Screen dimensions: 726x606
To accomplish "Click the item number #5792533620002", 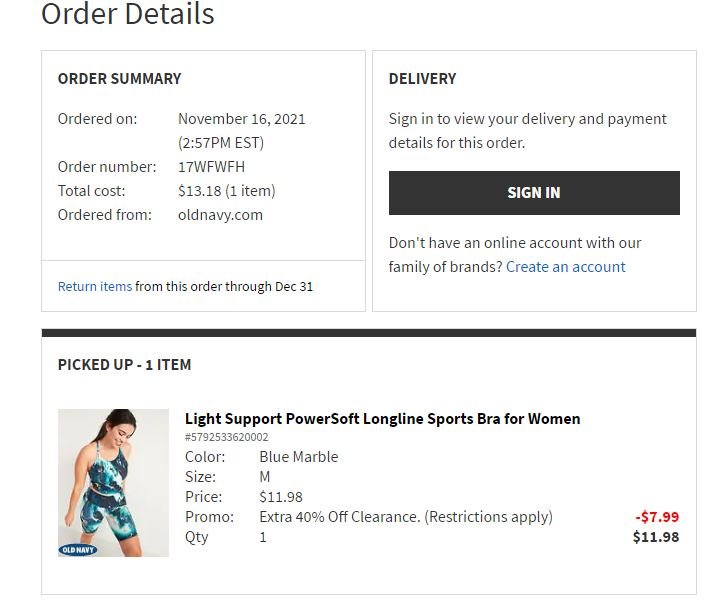I will tap(226, 437).
